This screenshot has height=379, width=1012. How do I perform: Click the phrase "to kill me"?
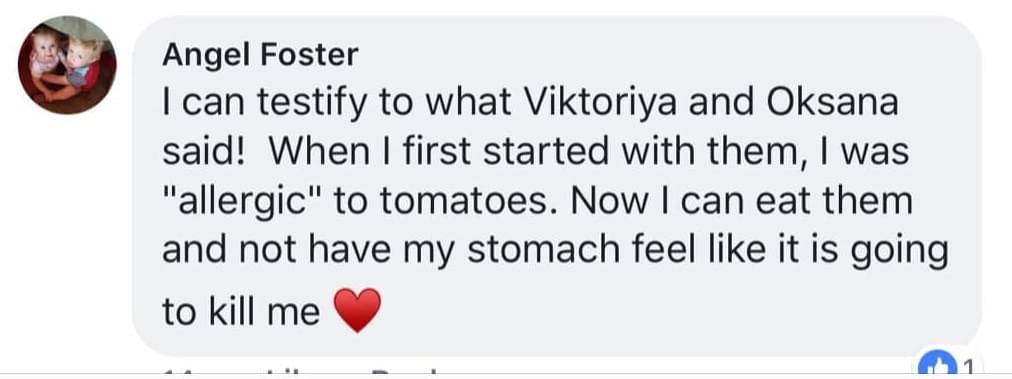[x=241, y=312]
